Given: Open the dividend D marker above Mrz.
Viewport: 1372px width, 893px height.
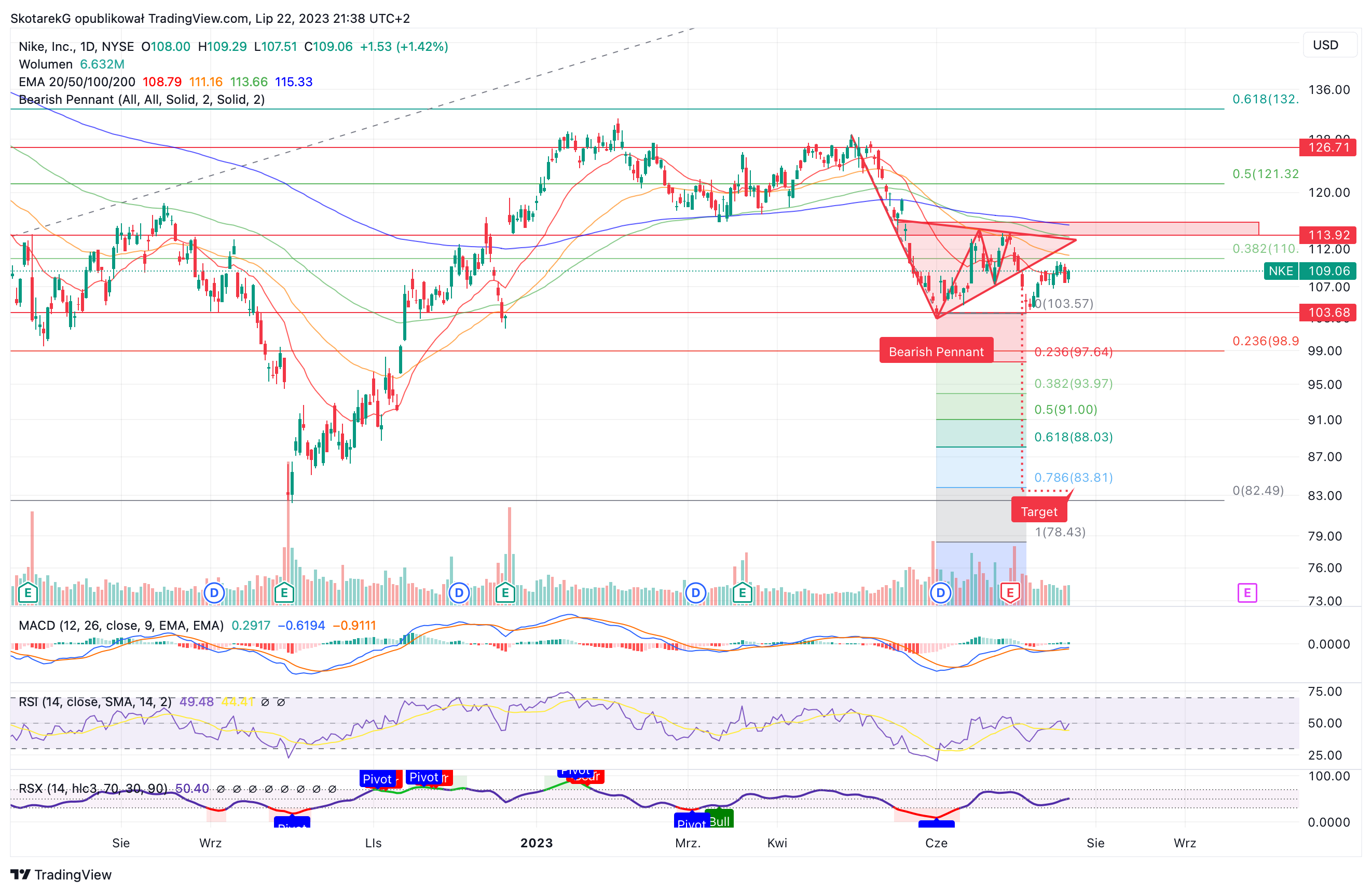Looking at the screenshot, I should (696, 592).
